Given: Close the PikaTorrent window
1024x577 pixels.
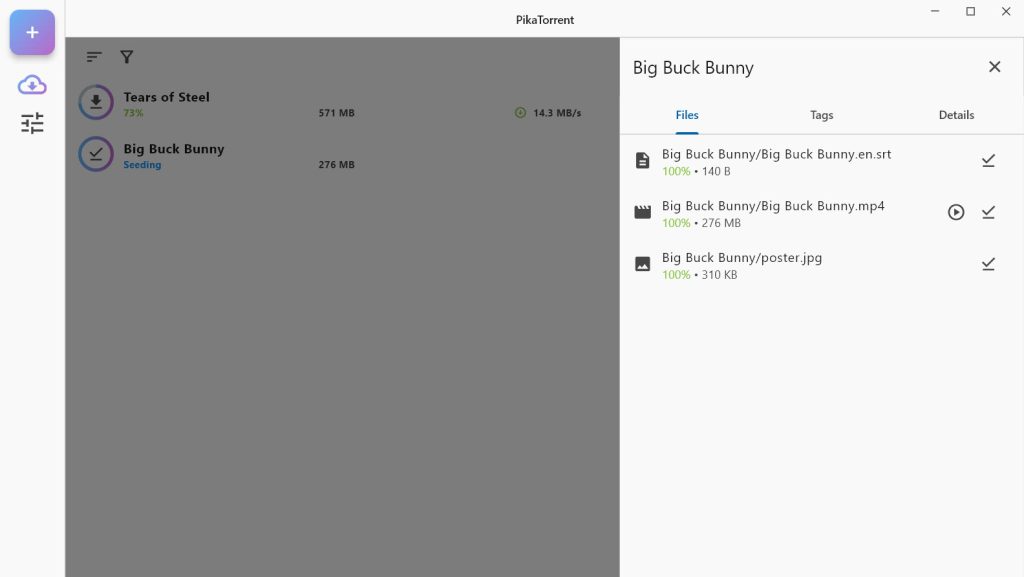Looking at the screenshot, I should tap(1006, 11).
